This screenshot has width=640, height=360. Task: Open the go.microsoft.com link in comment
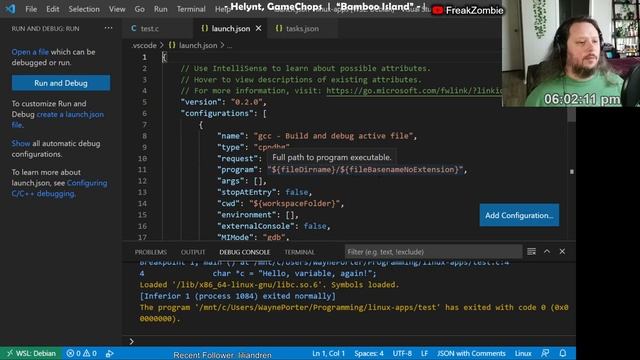(x=414, y=91)
